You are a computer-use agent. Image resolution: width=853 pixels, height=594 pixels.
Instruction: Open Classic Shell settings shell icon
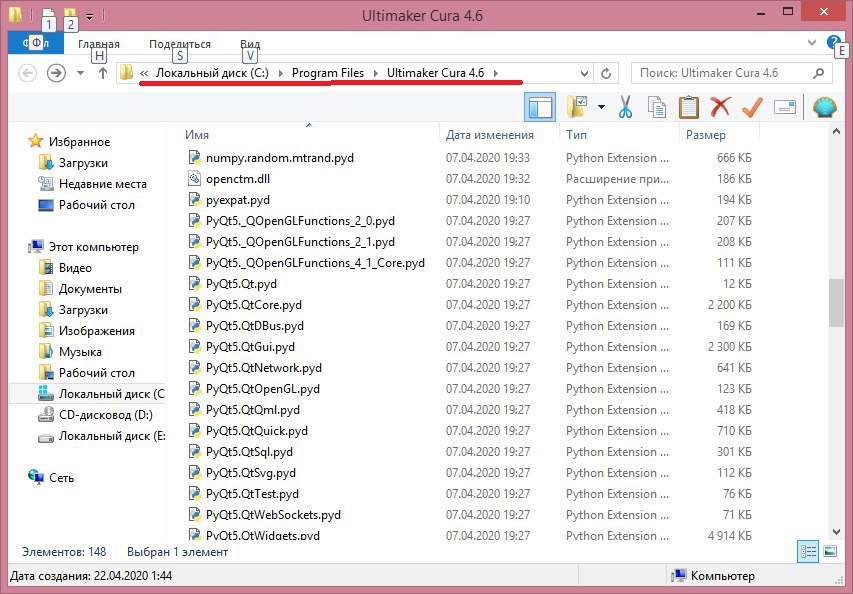pyautogui.click(x=825, y=107)
